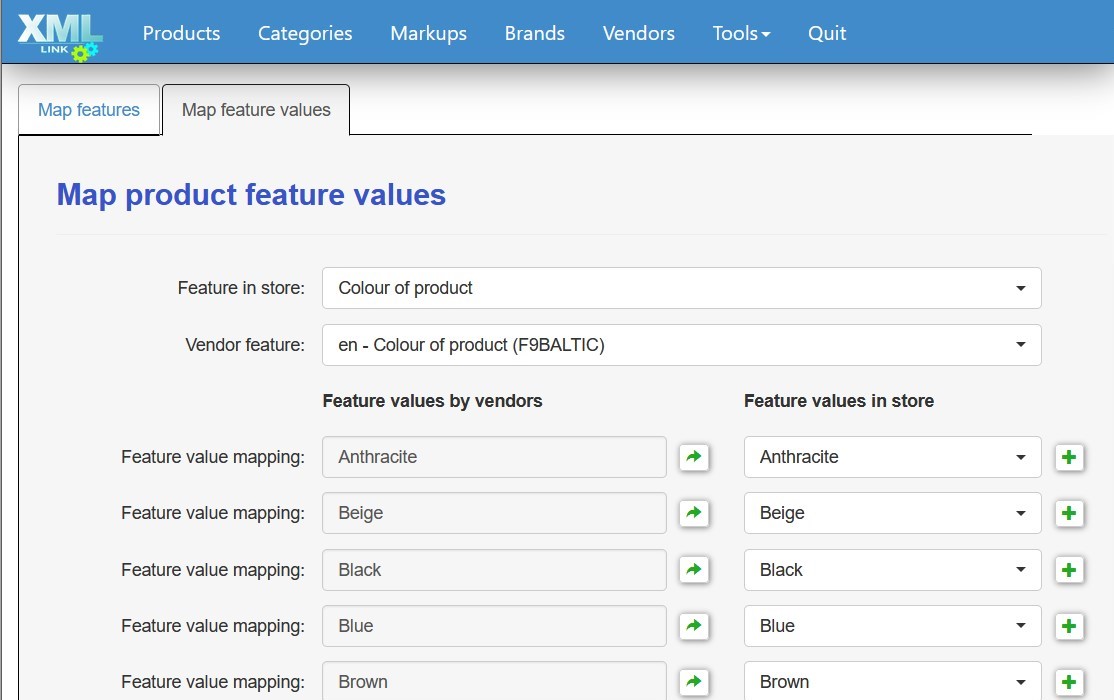The height and width of the screenshot is (700, 1114).
Task: Click the Feature values by vendors header
Action: 433,401
